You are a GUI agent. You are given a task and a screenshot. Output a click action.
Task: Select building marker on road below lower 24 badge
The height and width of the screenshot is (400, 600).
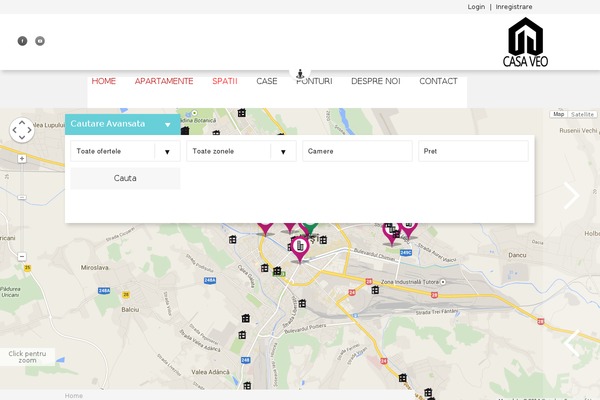coord(403,378)
